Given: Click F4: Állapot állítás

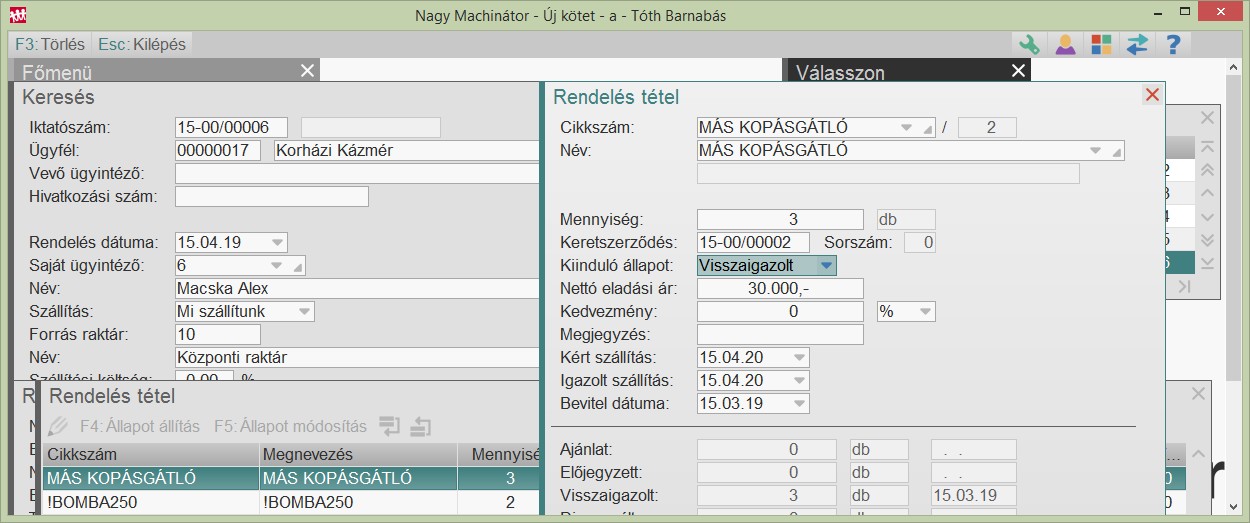Looking at the screenshot, I should point(140,426).
